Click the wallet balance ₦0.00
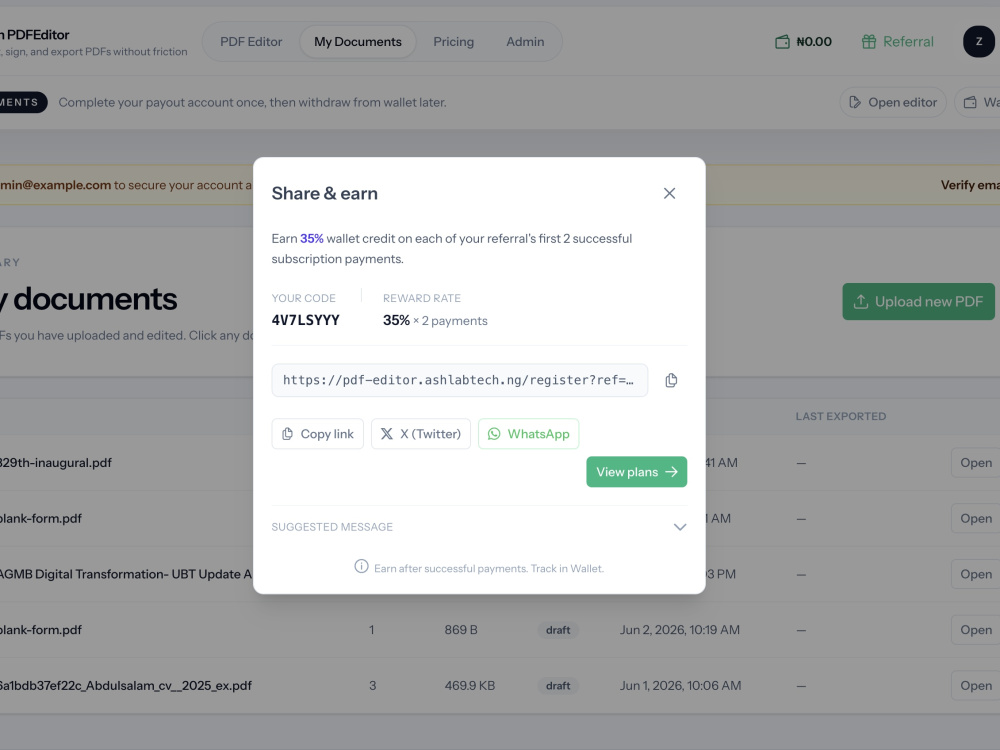Image resolution: width=1000 pixels, height=750 pixels. tap(814, 42)
